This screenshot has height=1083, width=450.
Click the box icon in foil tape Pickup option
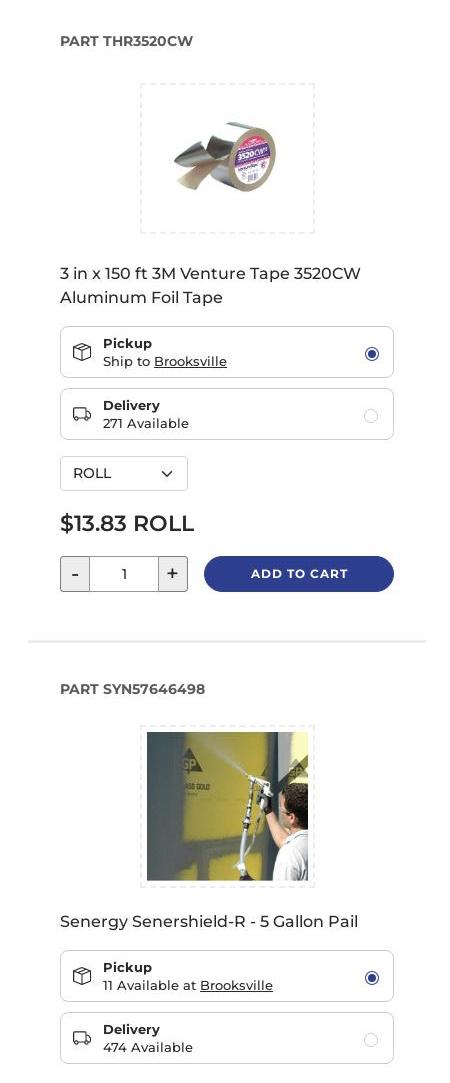(82, 352)
